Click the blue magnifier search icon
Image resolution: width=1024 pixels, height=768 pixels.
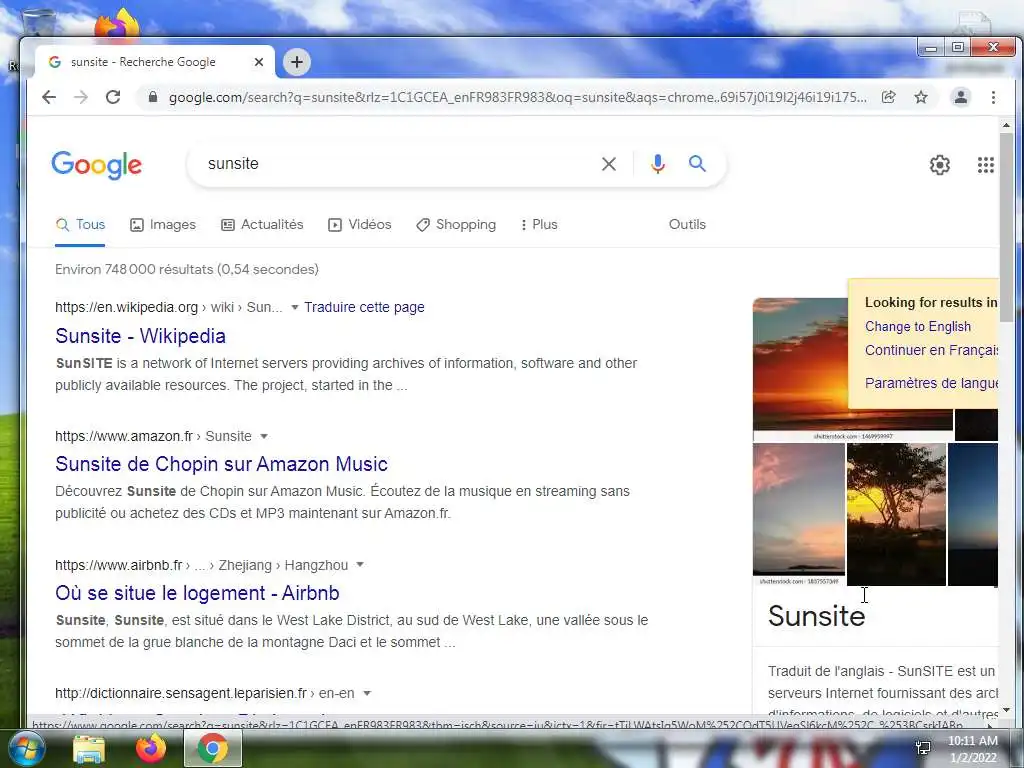[x=697, y=164]
